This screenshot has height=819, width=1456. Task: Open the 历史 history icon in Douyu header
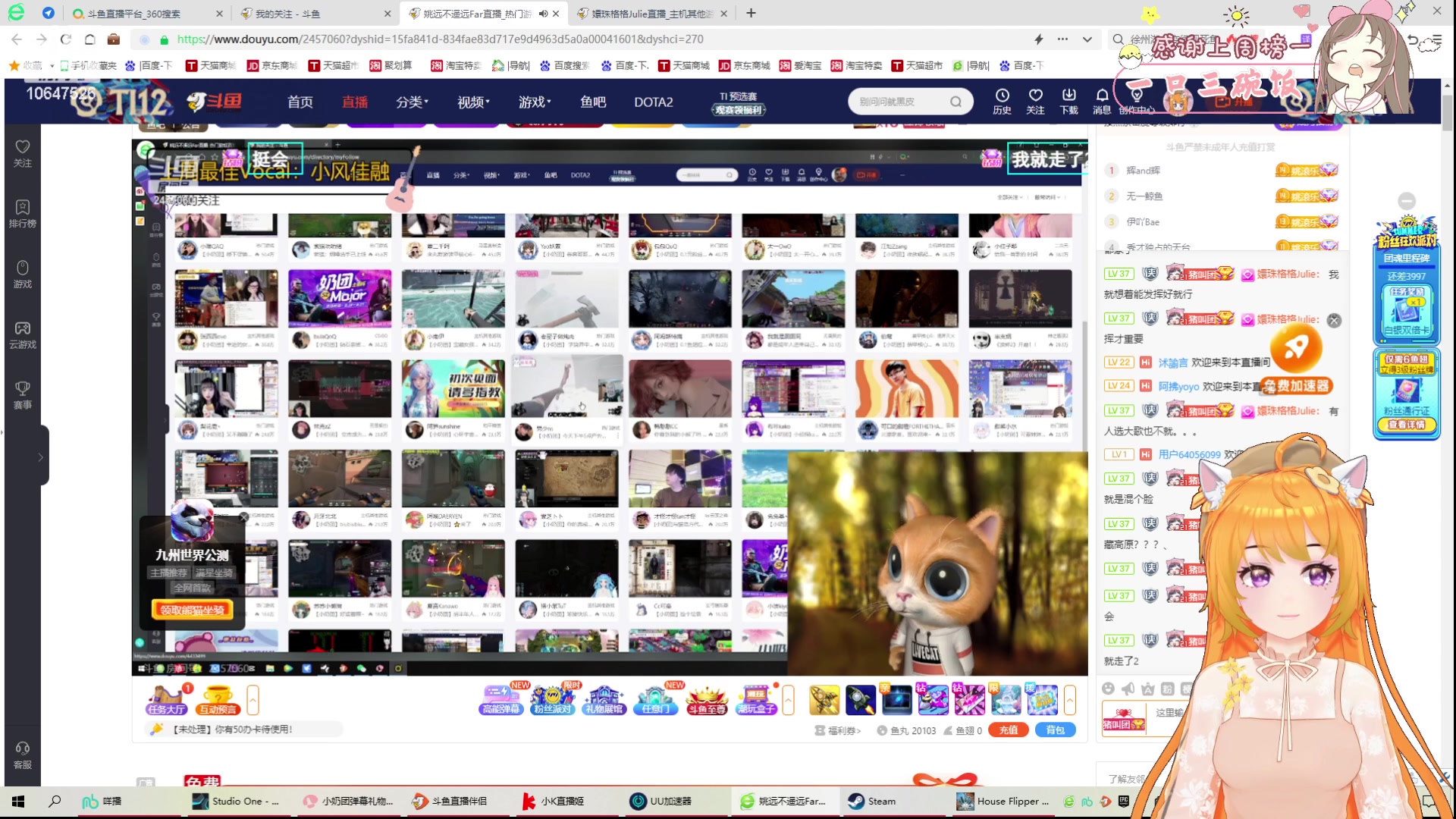click(1002, 101)
